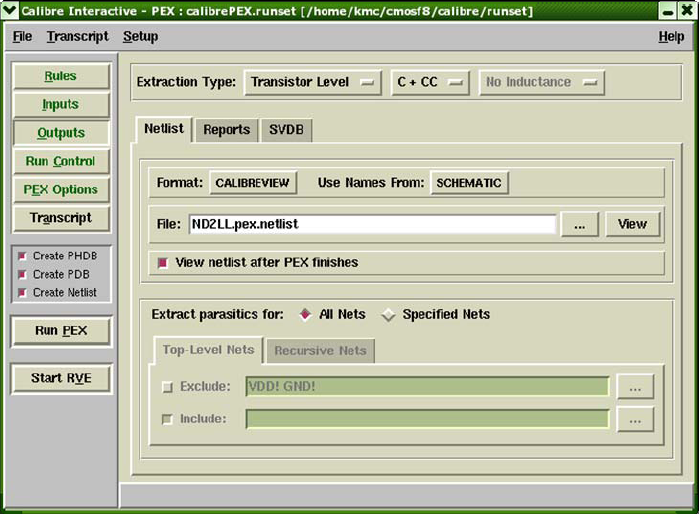Minimize the Calibre Interactive window
699x514 pixels.
(x=668, y=10)
